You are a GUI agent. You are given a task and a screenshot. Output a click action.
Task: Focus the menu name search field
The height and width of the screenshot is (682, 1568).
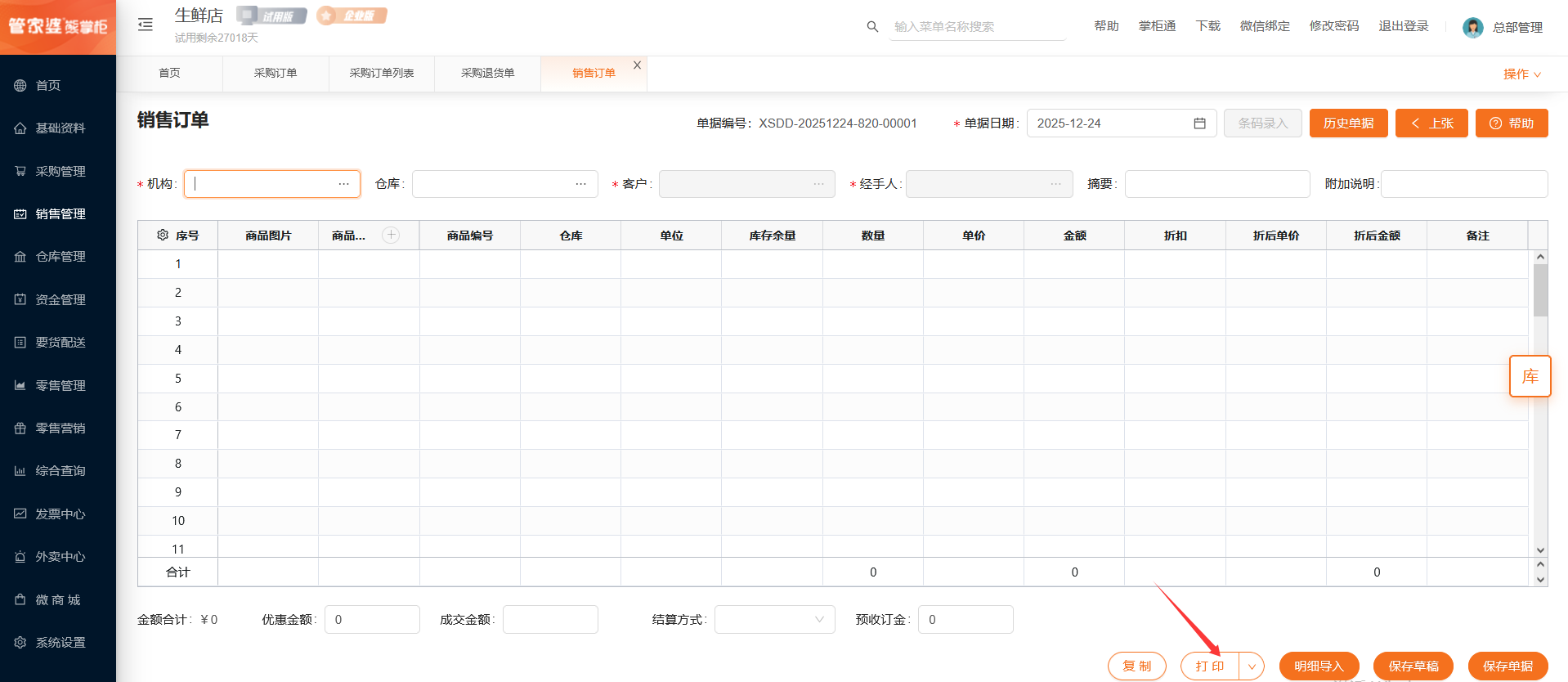[978, 27]
